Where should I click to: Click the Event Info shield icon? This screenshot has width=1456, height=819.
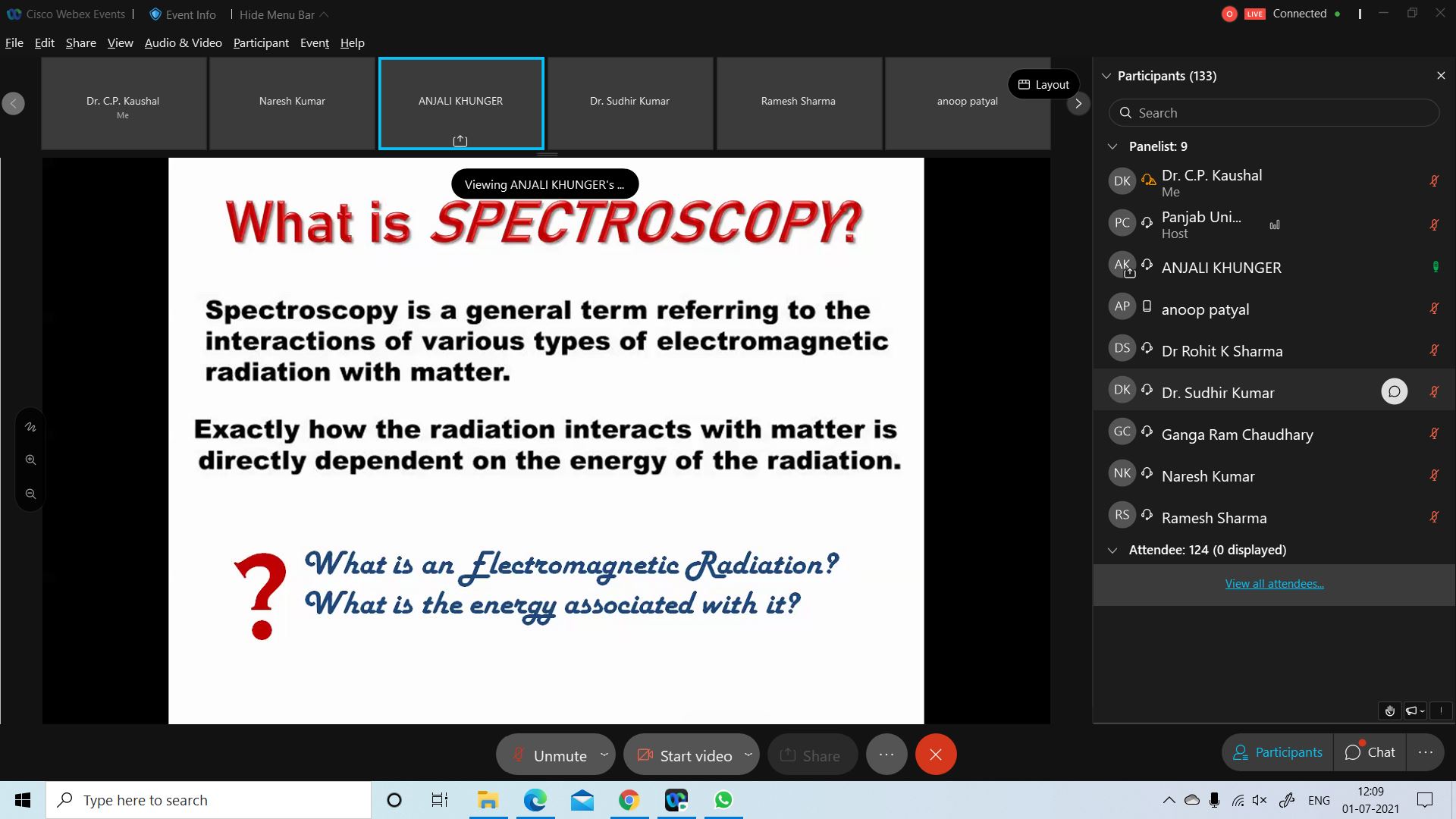[x=155, y=14]
